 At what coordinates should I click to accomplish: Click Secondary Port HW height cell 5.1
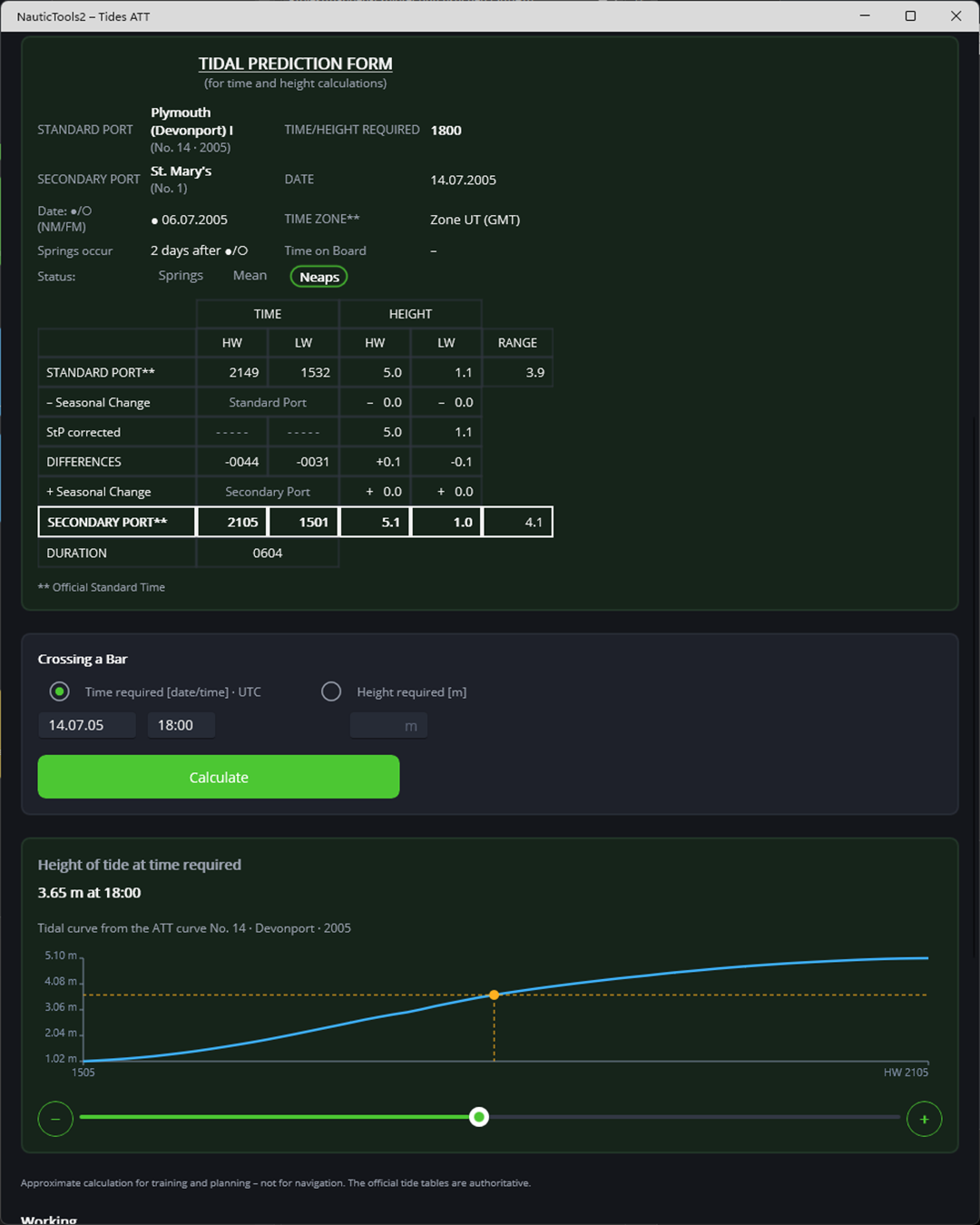[375, 522]
